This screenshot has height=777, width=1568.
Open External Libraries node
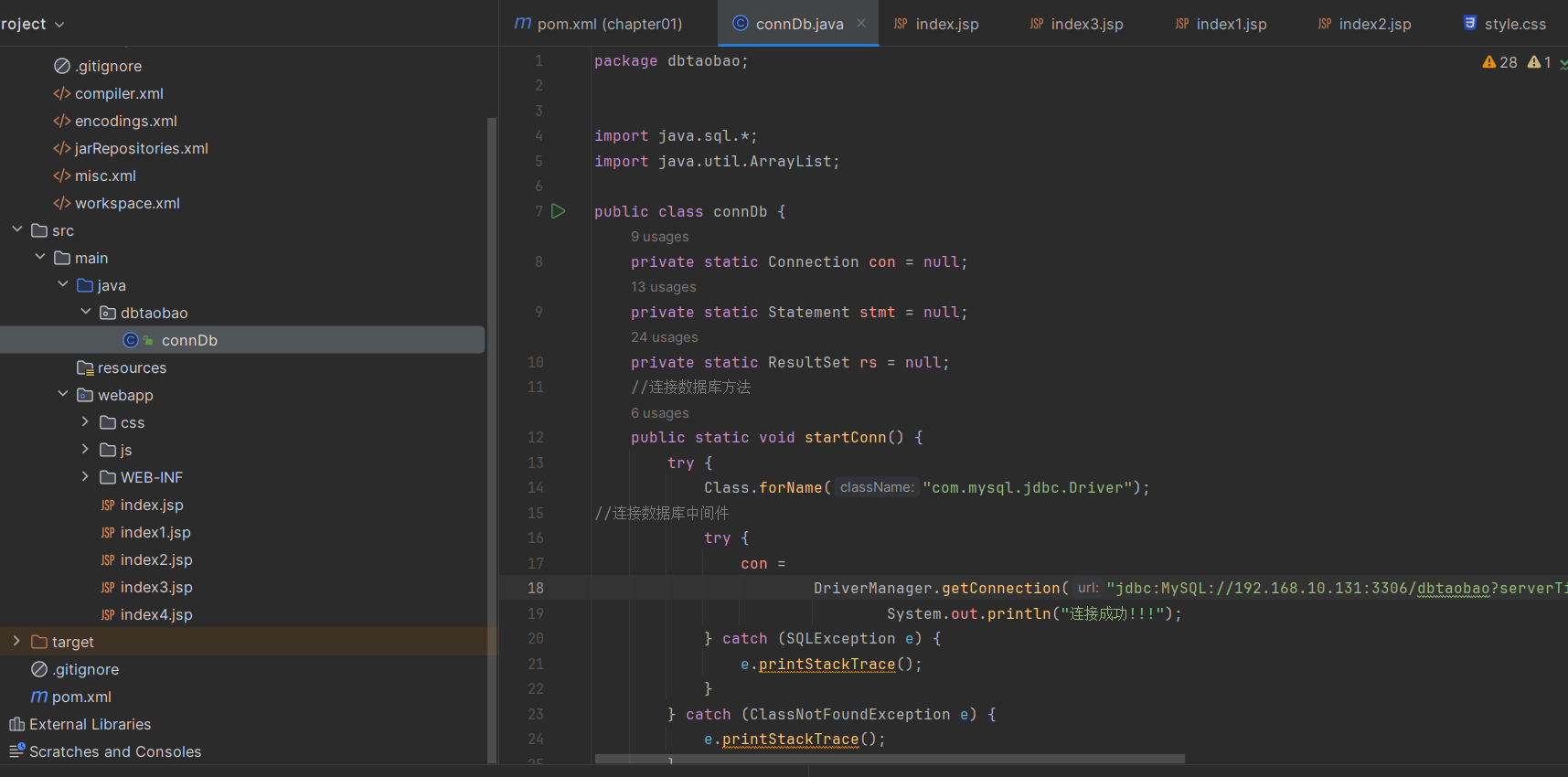tap(90, 724)
